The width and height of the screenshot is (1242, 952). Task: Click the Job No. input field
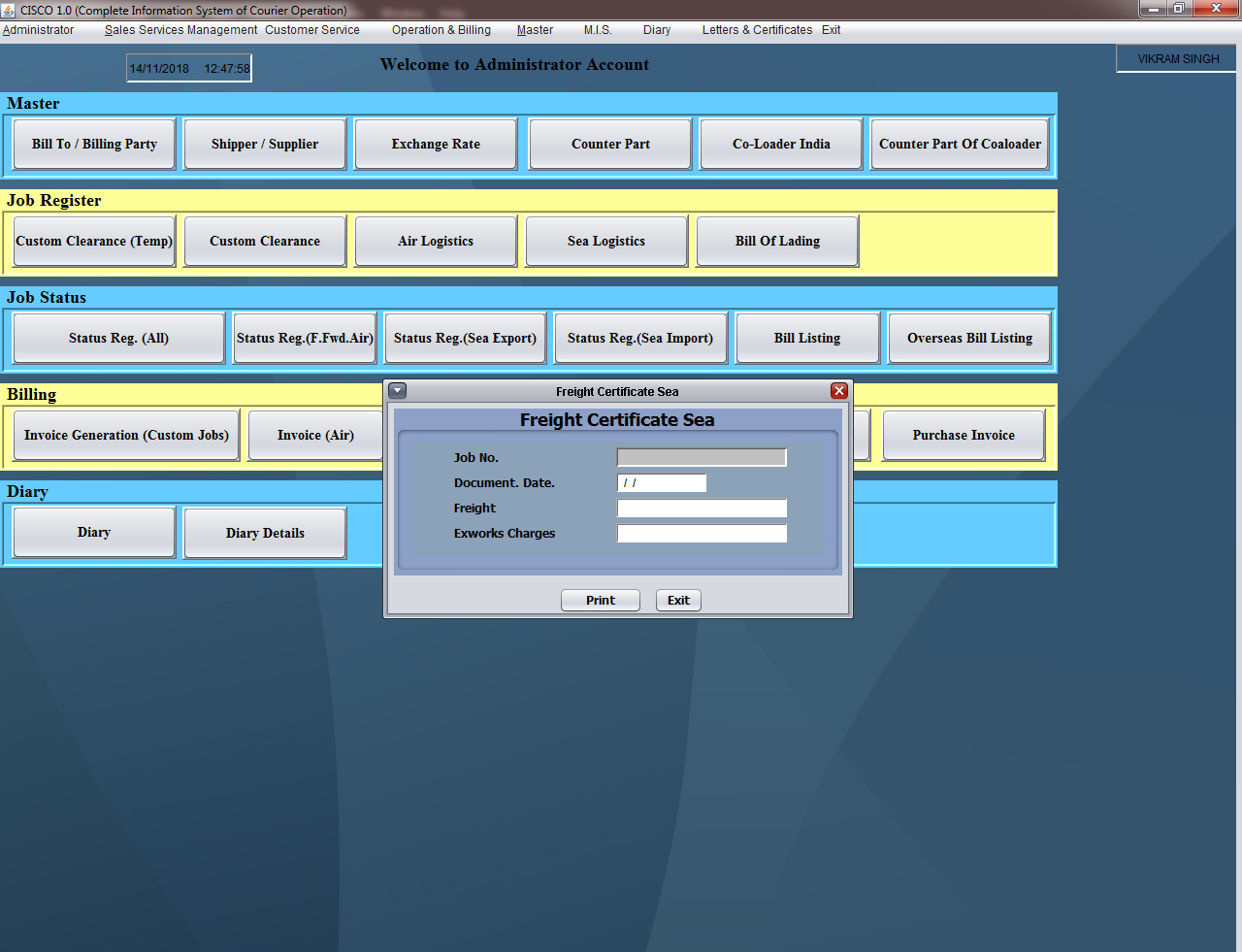click(x=702, y=457)
